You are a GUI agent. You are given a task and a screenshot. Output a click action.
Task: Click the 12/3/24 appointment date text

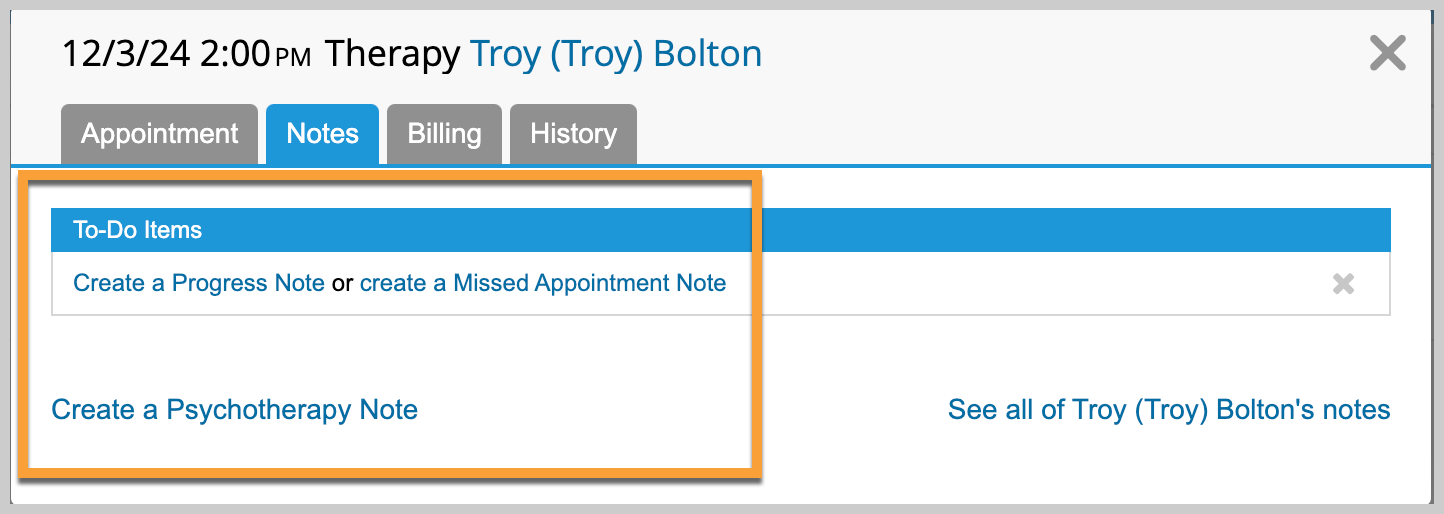pos(125,53)
